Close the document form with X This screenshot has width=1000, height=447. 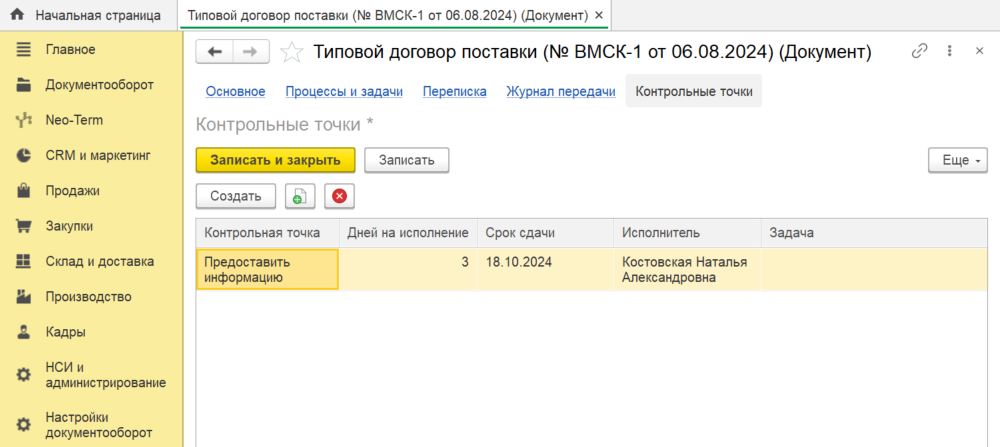[980, 51]
